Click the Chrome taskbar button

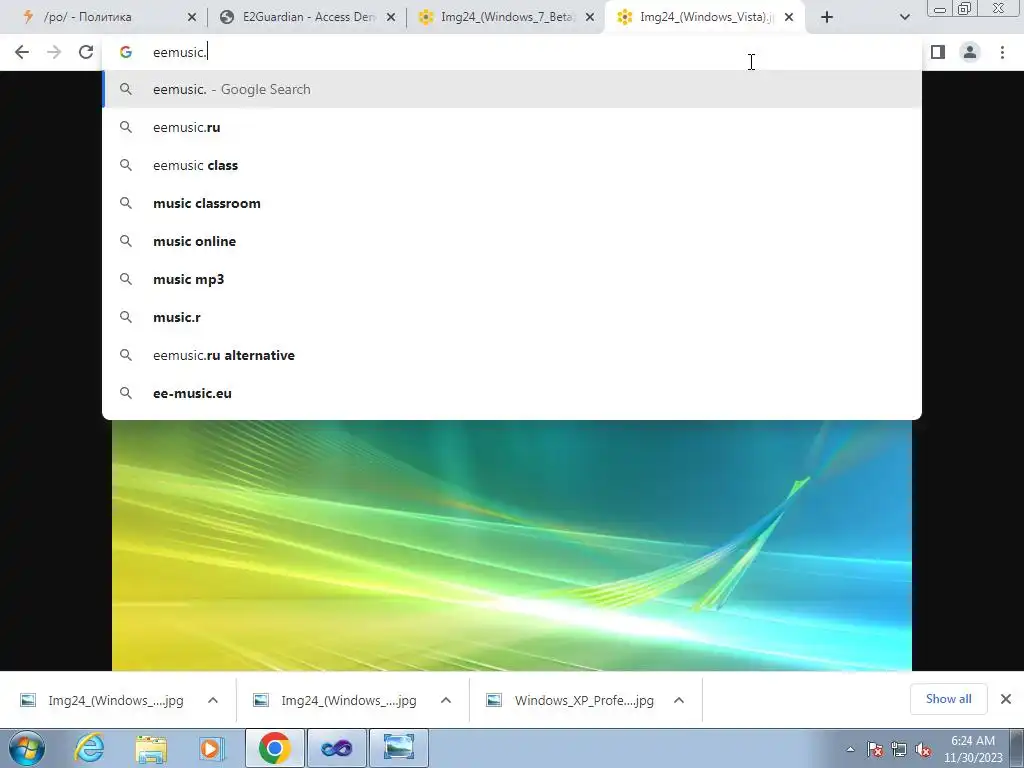point(274,748)
